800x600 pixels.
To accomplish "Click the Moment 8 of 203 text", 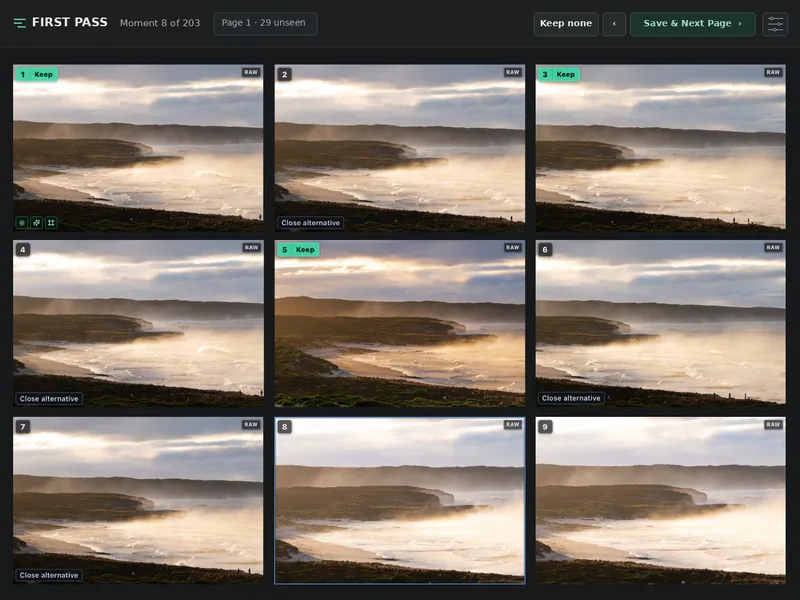I will click(x=160, y=23).
